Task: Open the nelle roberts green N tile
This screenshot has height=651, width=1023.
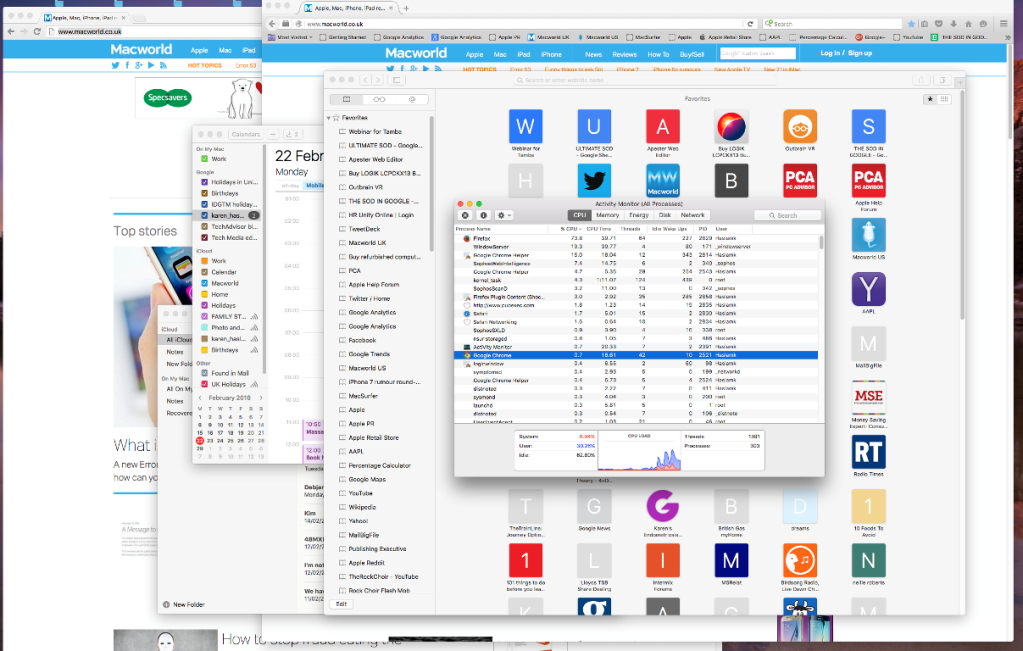Action: point(868,560)
